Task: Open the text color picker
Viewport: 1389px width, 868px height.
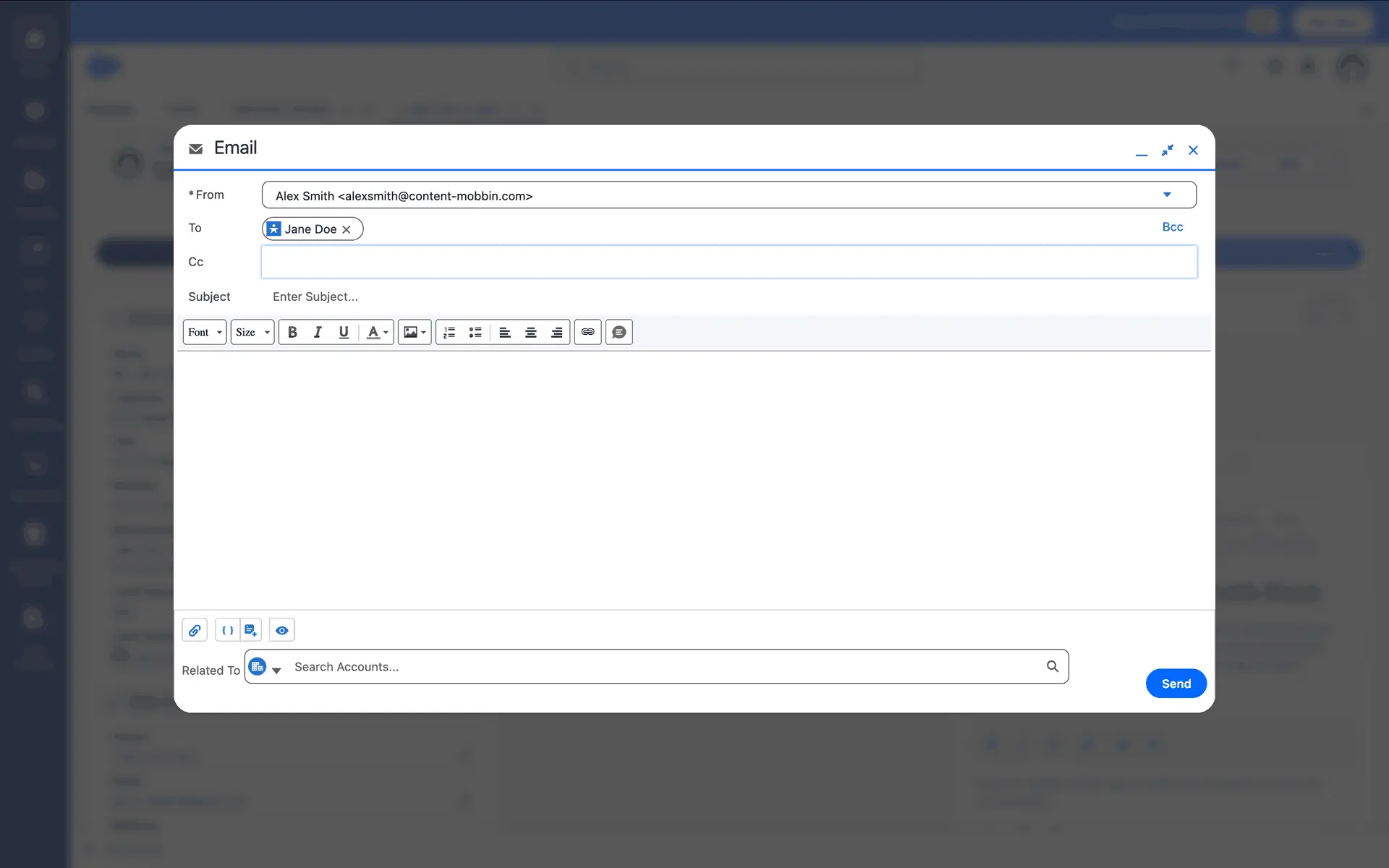Action: click(377, 332)
